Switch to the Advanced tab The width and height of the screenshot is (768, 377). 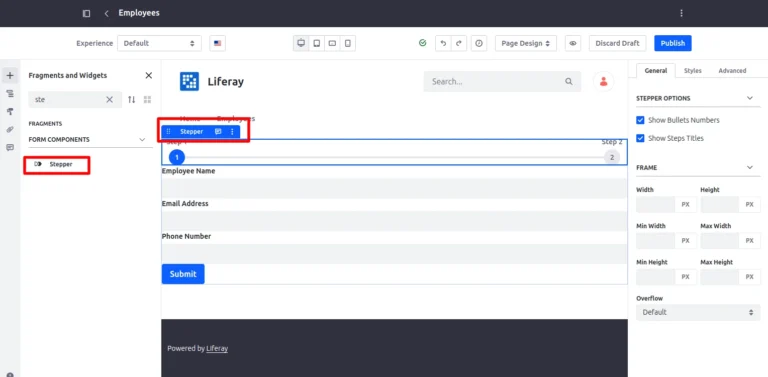pos(732,71)
